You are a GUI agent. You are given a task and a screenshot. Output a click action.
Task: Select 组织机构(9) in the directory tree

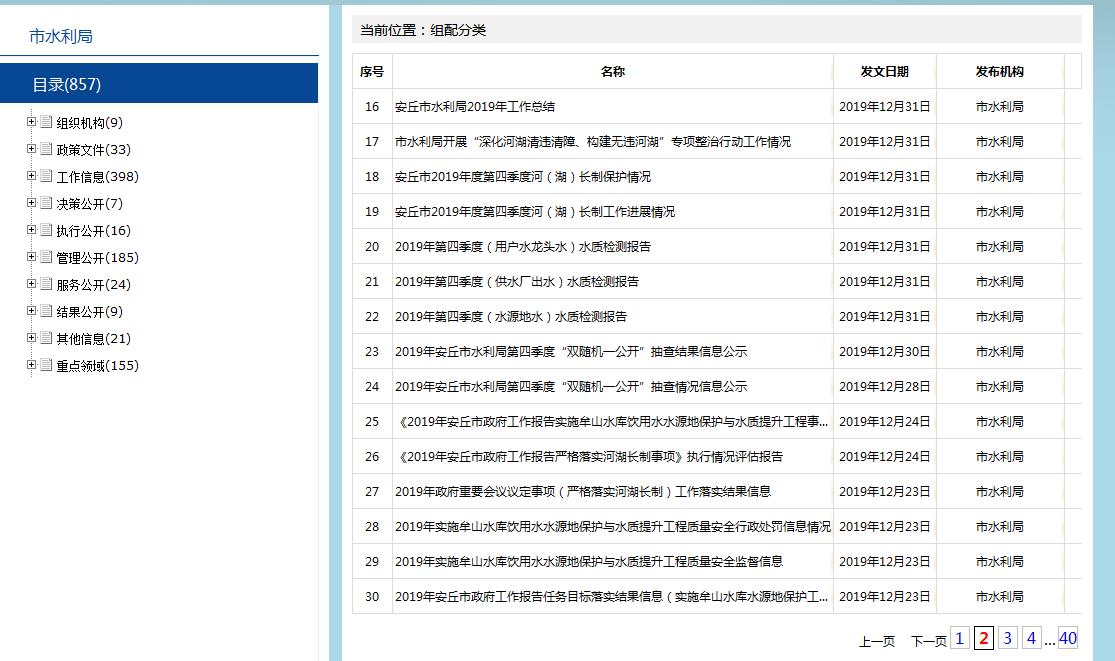pyautogui.click(x=90, y=123)
